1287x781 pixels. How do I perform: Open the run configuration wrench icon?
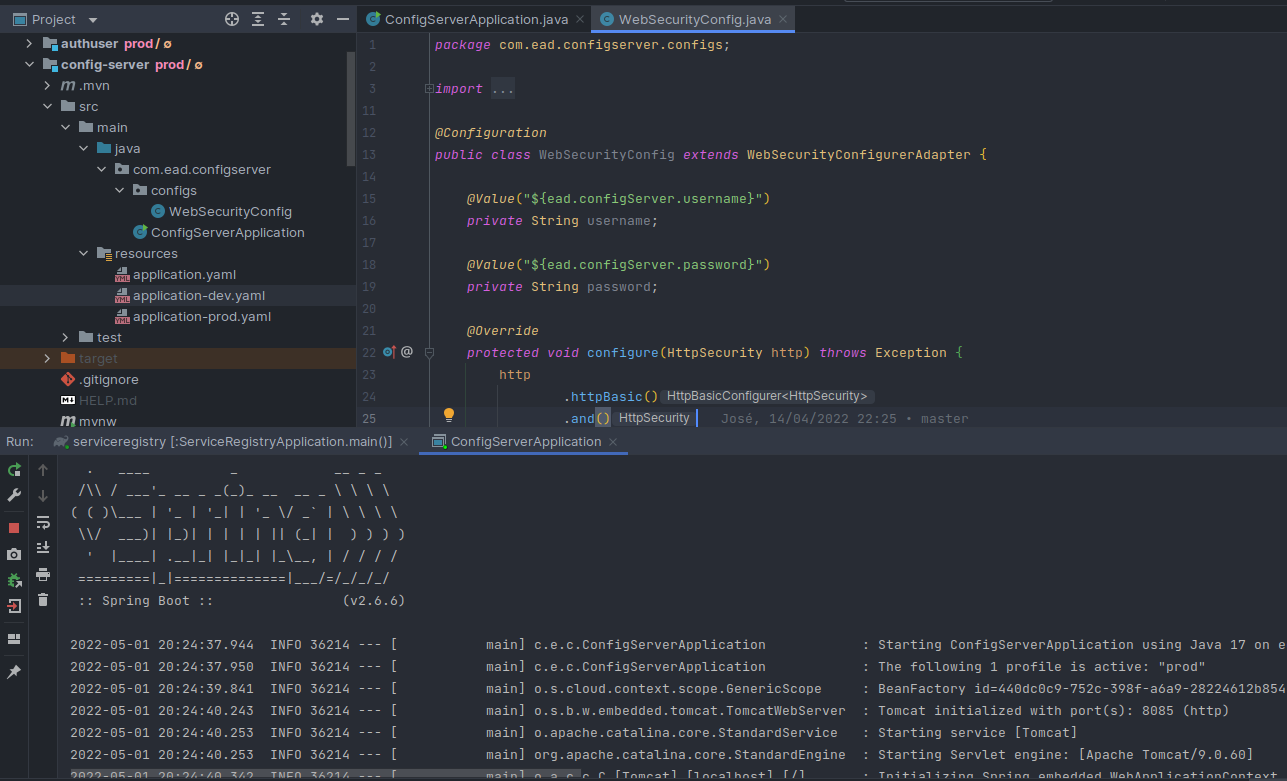coord(14,495)
